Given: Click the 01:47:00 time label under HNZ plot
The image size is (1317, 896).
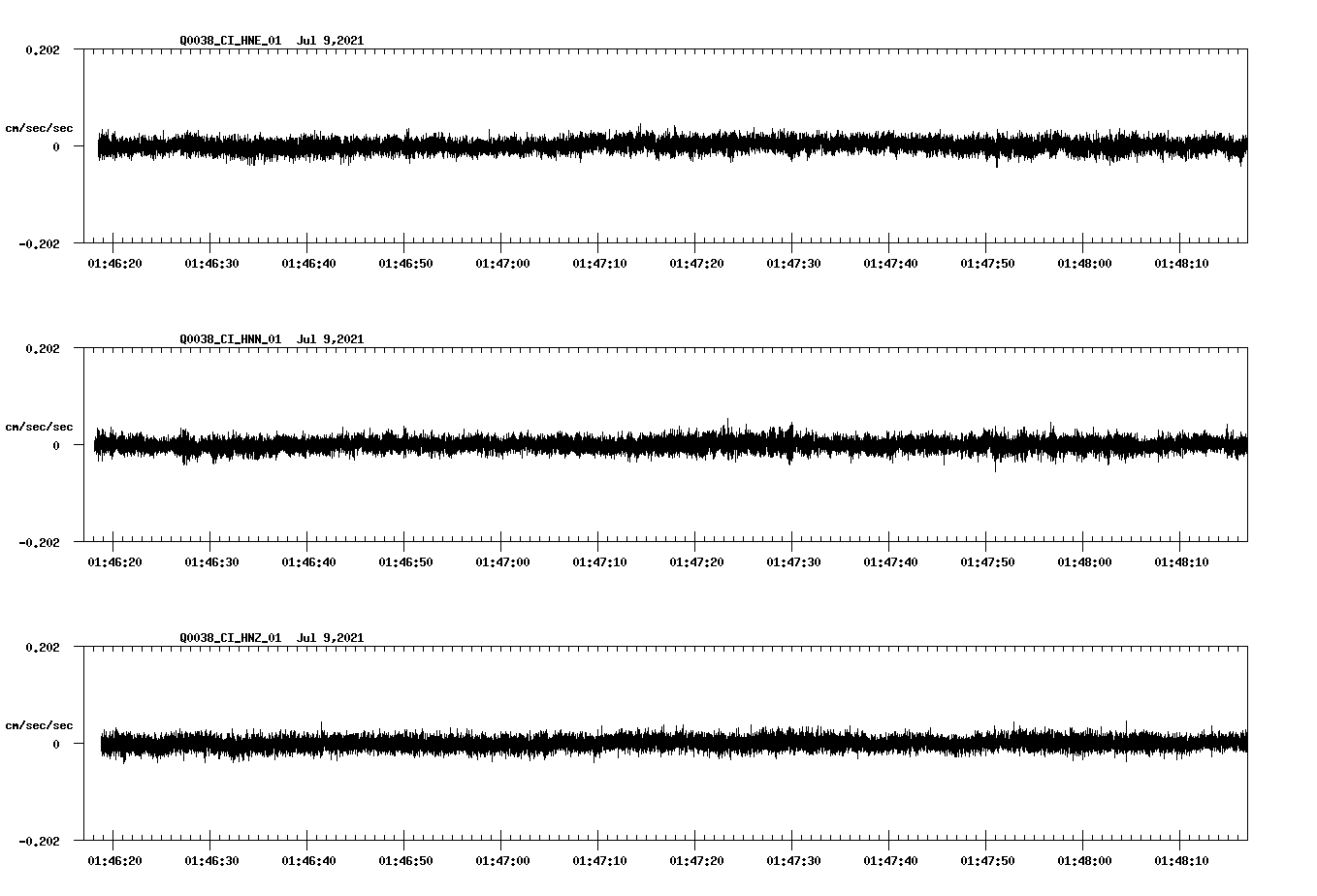Looking at the screenshot, I should [502, 861].
